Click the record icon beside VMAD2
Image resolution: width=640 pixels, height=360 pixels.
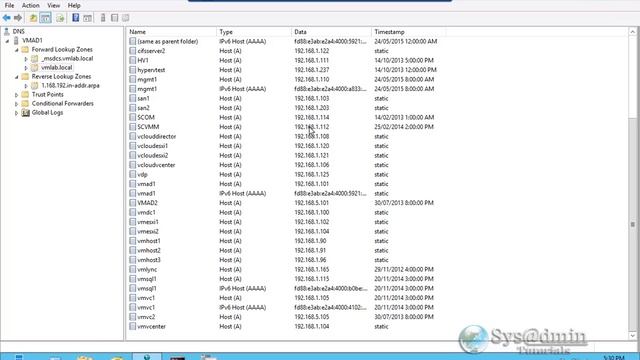tap(133, 203)
